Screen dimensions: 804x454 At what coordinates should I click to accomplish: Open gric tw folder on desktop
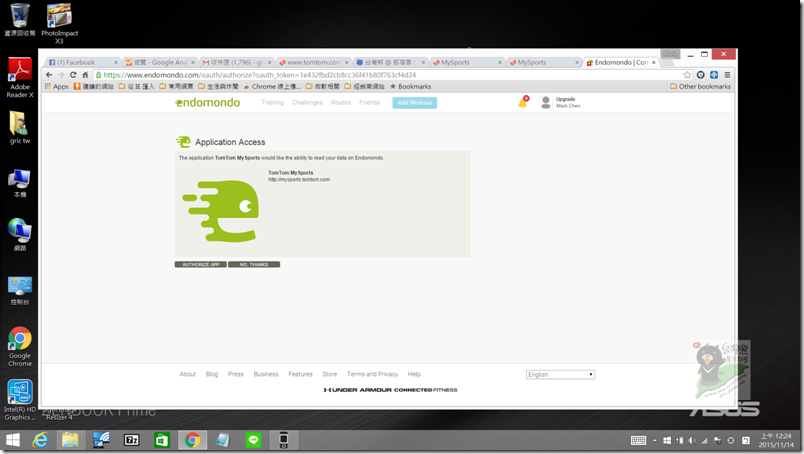point(19,127)
